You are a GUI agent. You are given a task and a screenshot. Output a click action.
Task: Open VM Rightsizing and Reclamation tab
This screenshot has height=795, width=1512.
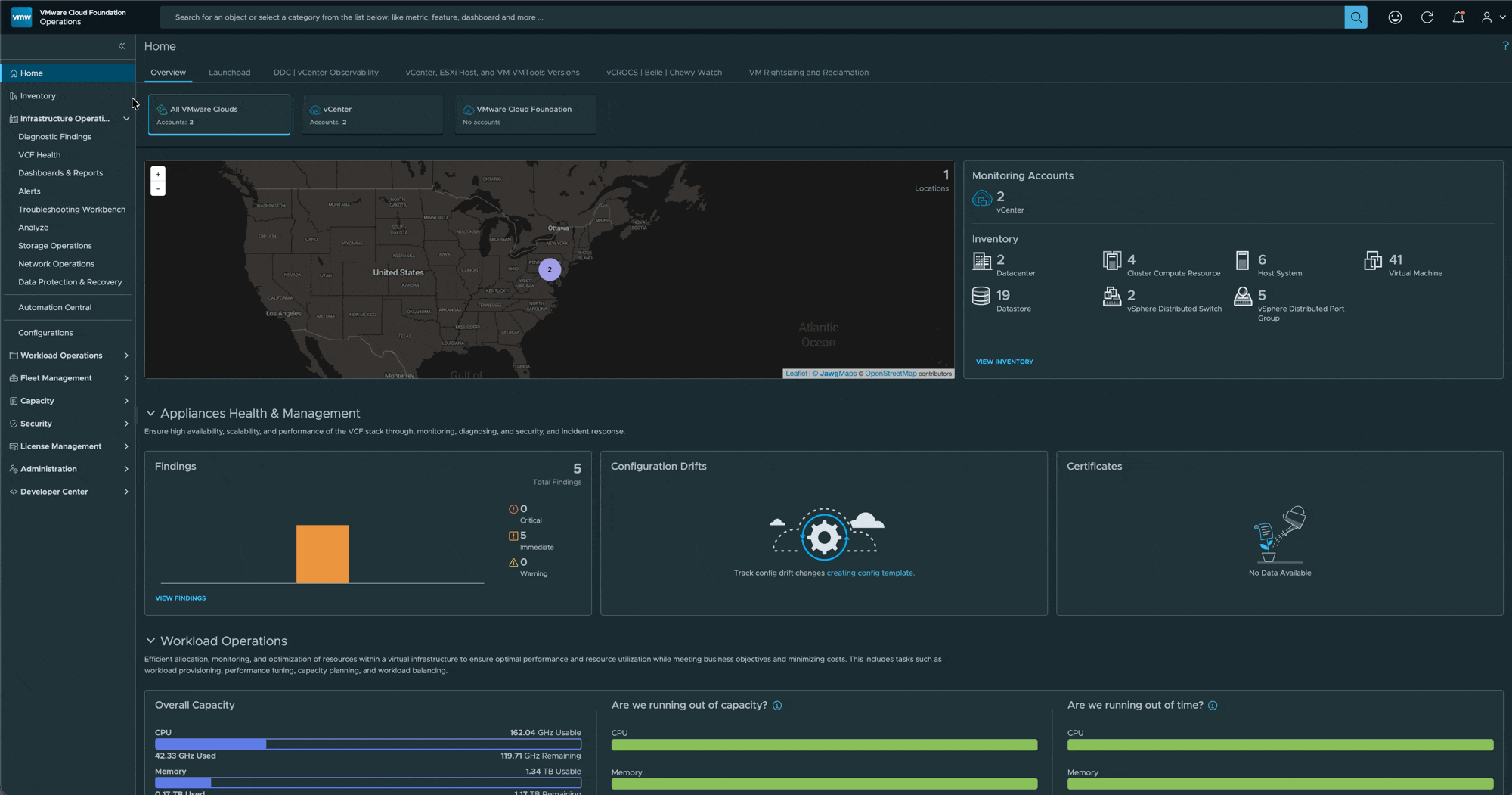point(808,73)
